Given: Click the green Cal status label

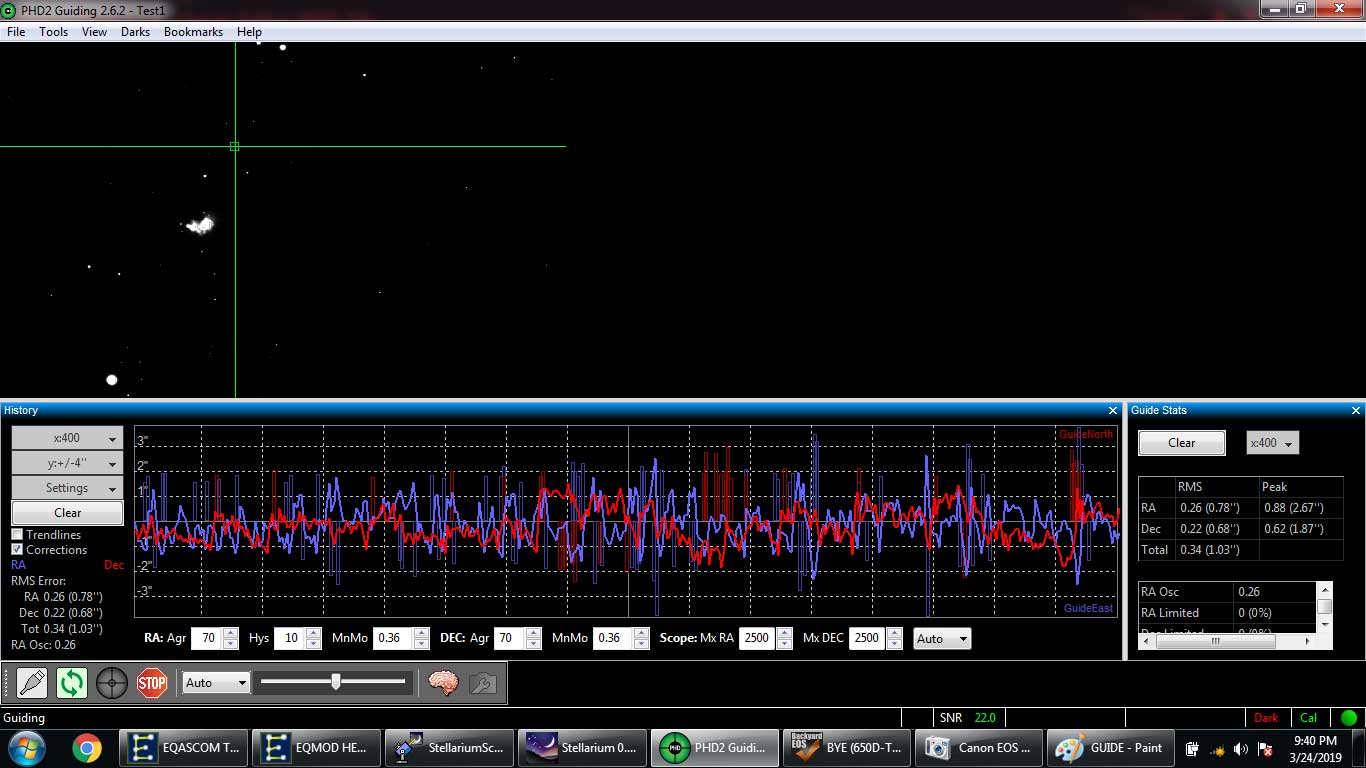Looking at the screenshot, I should point(1308,718).
